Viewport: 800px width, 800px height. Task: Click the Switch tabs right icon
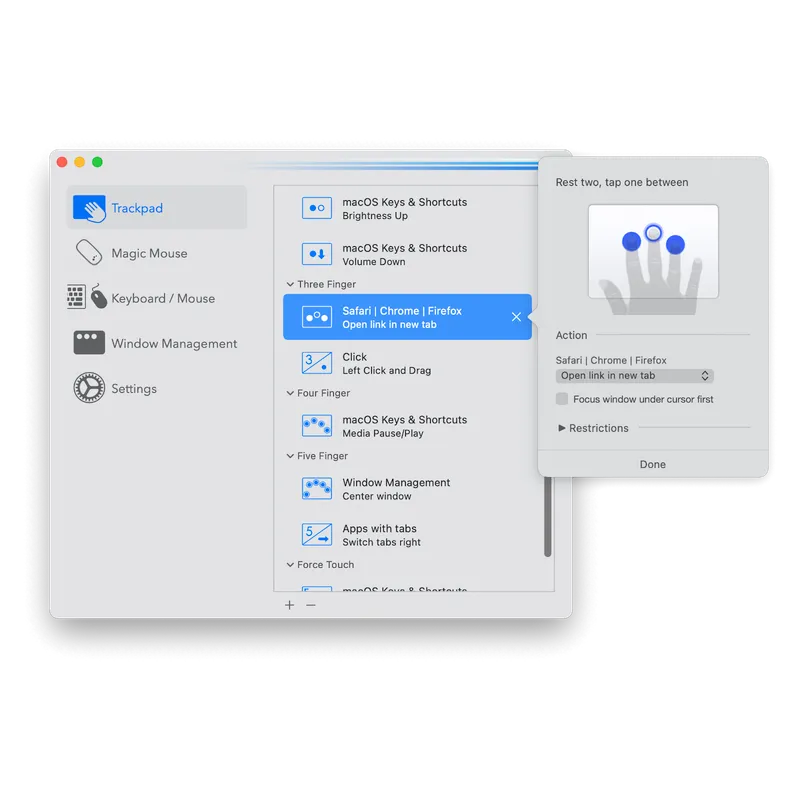point(317,535)
